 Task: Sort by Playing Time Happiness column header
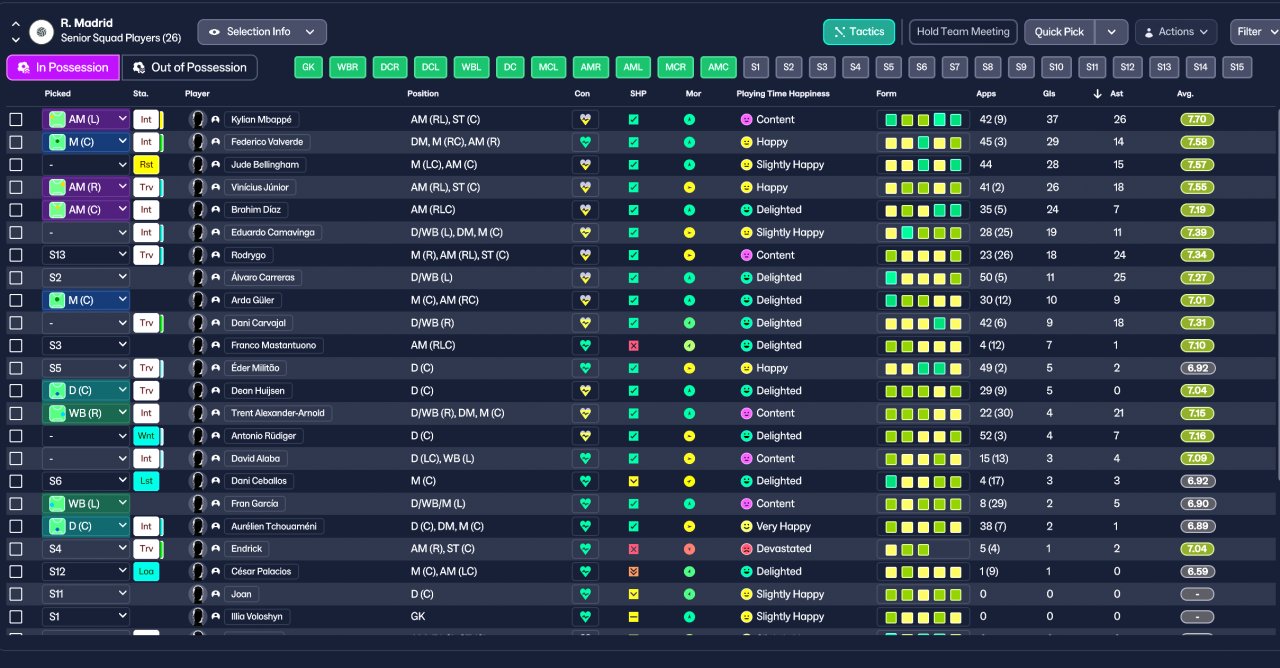[x=785, y=94]
